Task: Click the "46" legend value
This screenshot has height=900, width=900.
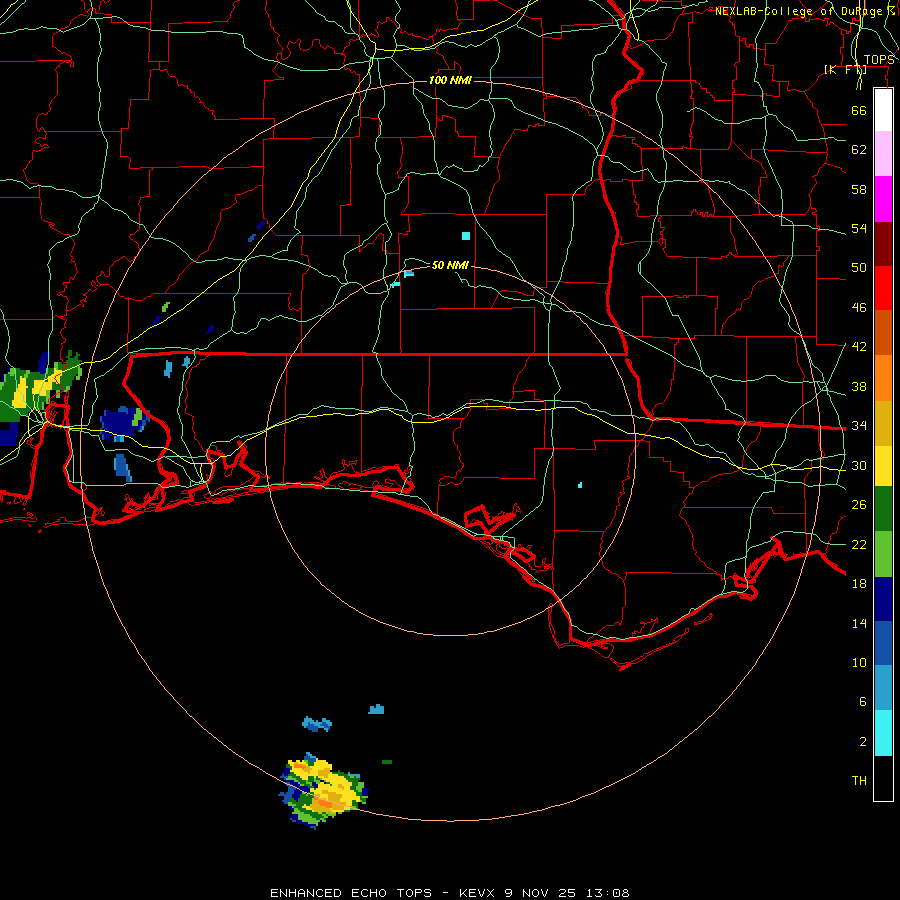Action: (x=859, y=308)
